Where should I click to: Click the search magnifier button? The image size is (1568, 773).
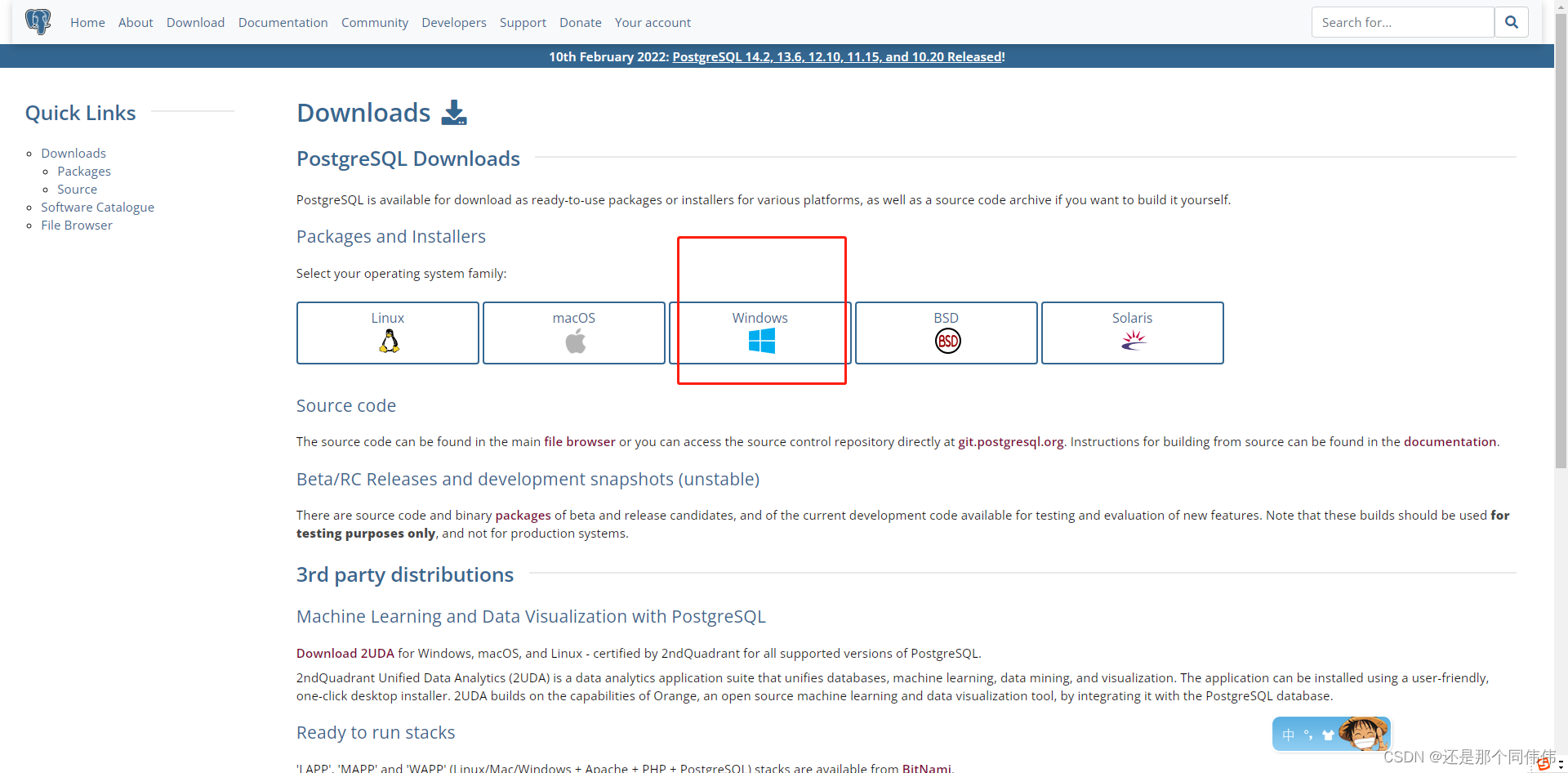click(1512, 22)
